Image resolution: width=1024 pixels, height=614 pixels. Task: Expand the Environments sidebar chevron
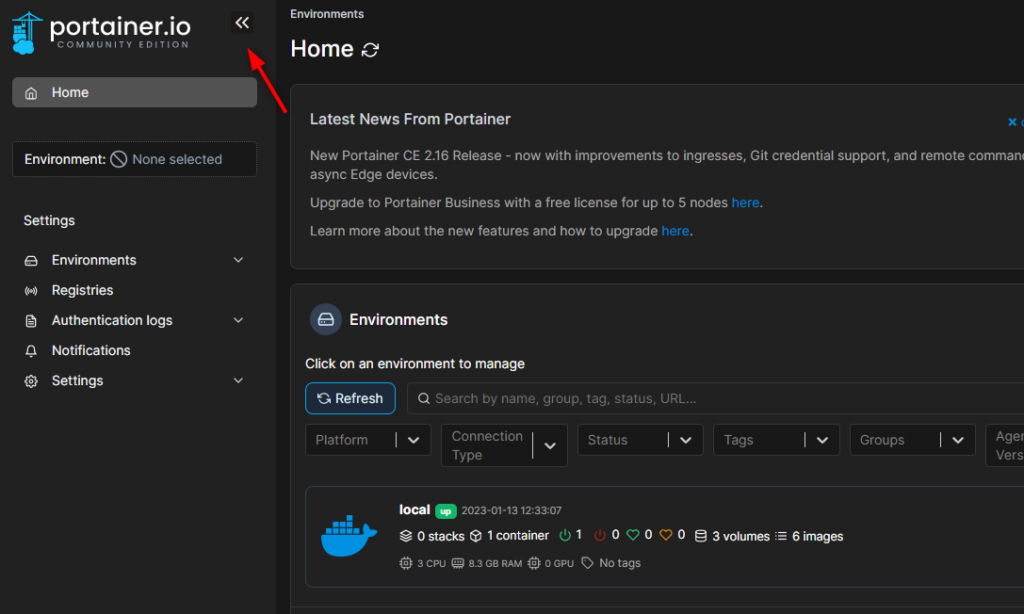[238, 260]
